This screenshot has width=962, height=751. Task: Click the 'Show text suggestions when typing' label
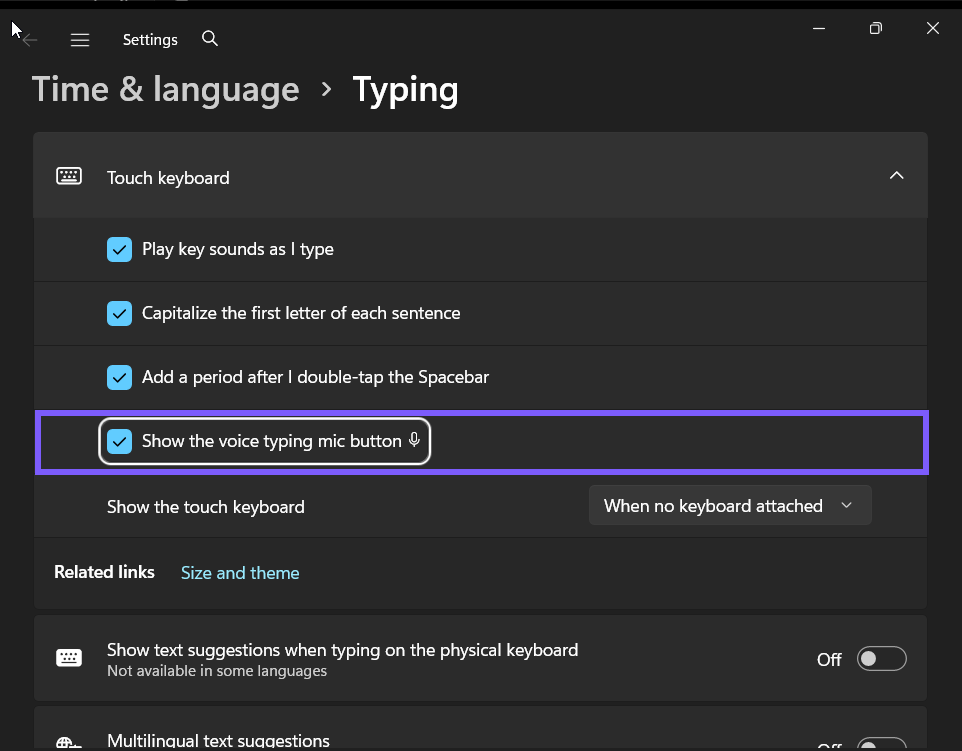342,650
